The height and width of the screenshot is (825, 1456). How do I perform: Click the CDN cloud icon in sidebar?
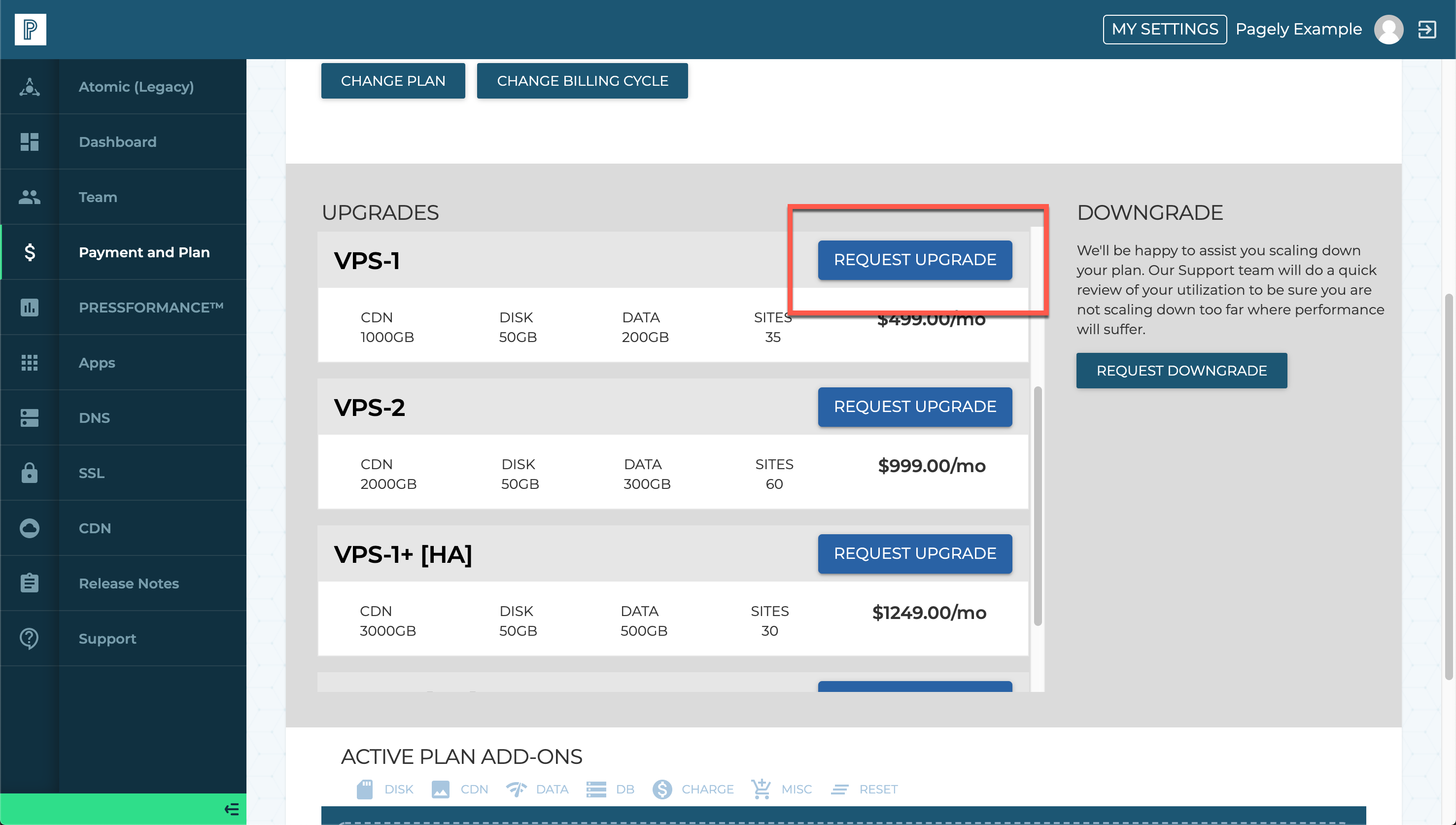click(x=30, y=527)
